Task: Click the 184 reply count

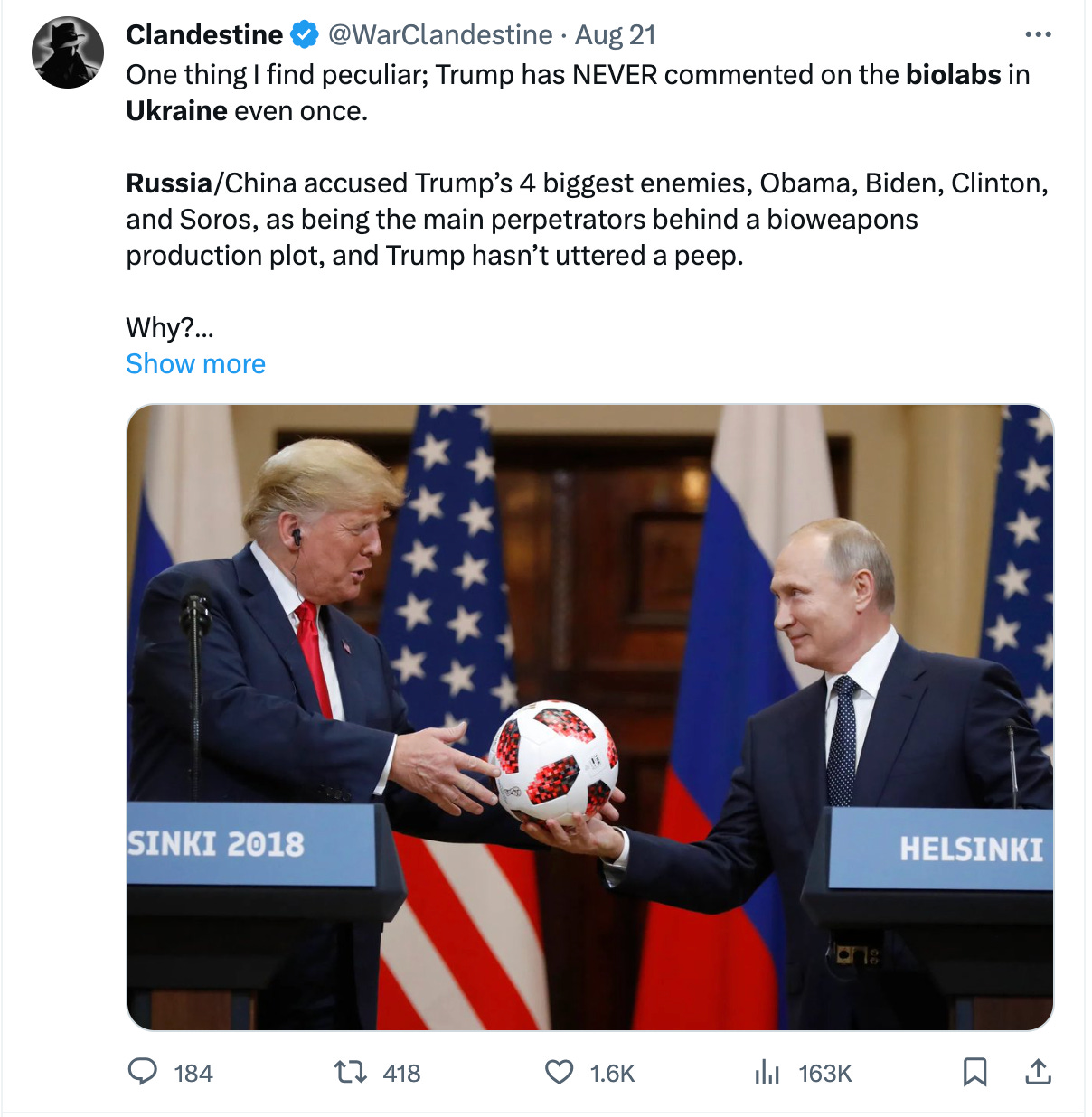Action: [x=193, y=1073]
